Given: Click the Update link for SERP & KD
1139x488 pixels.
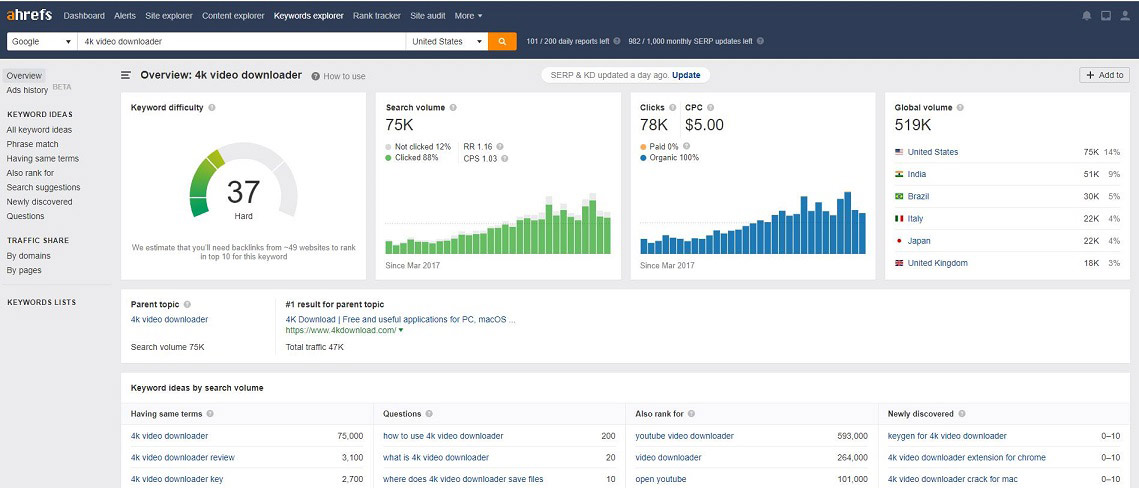Looking at the screenshot, I should (686, 76).
